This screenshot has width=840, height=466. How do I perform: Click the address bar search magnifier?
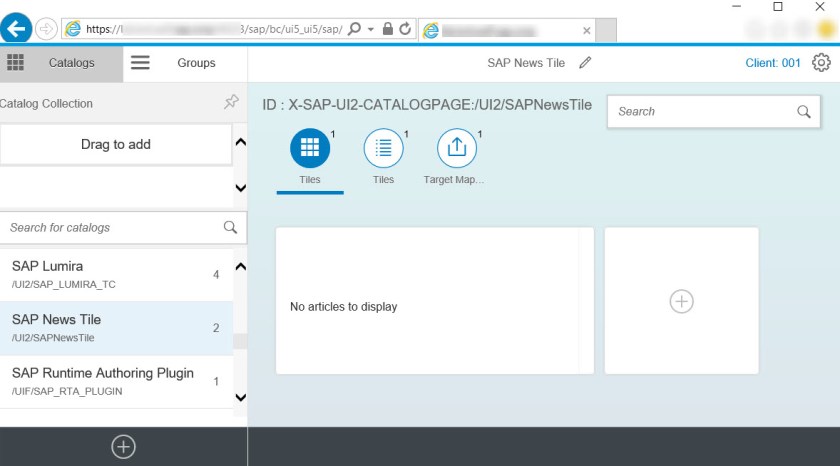tap(354, 28)
